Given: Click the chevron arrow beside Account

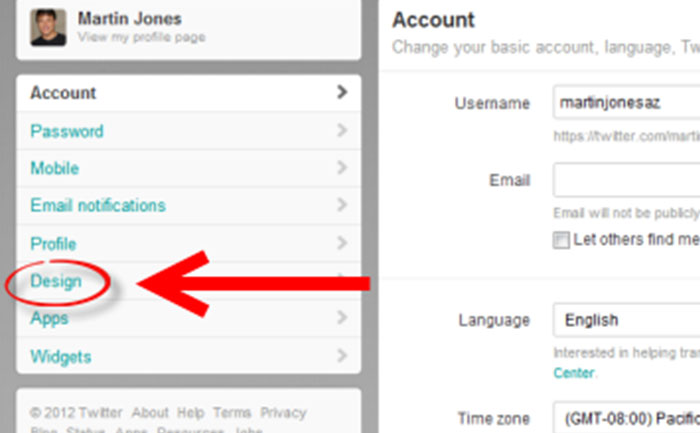Looking at the screenshot, I should coord(342,92).
